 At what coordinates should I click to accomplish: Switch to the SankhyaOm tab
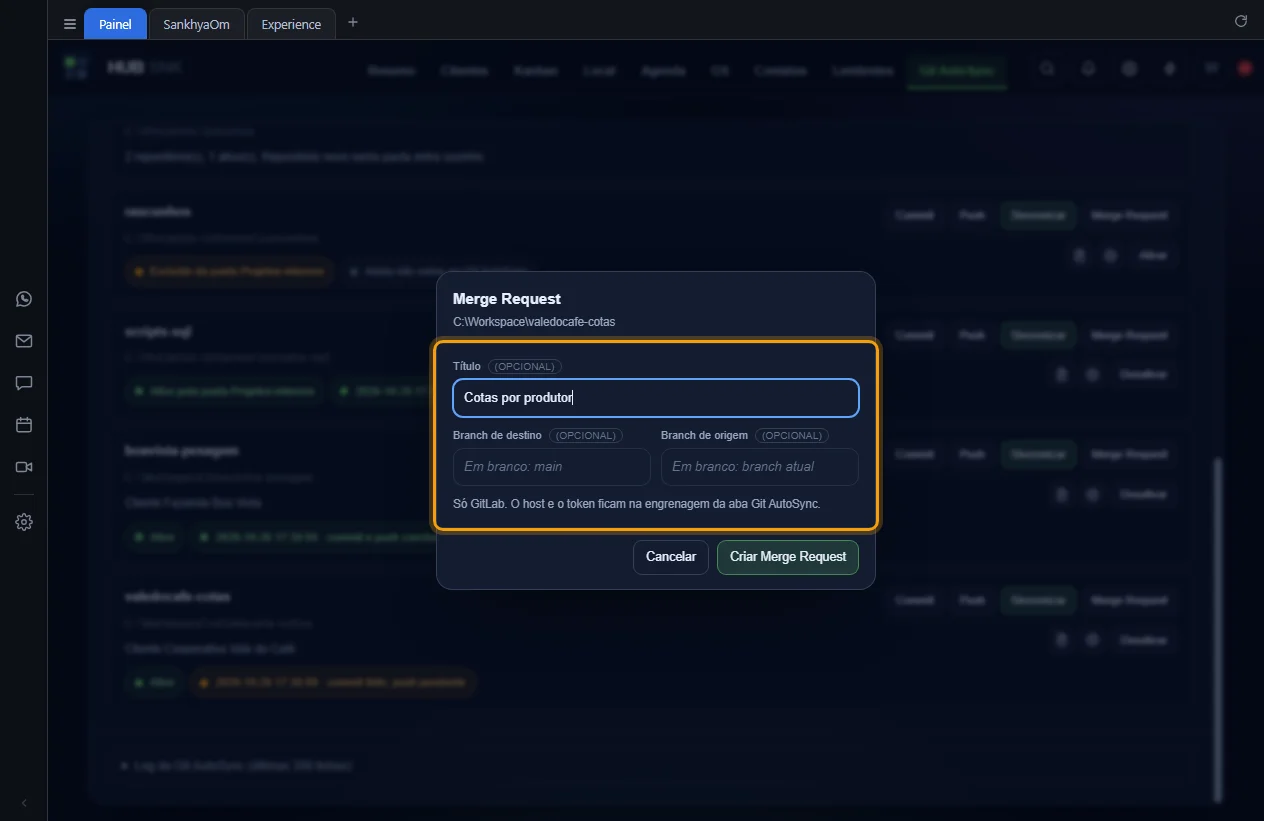(x=196, y=24)
